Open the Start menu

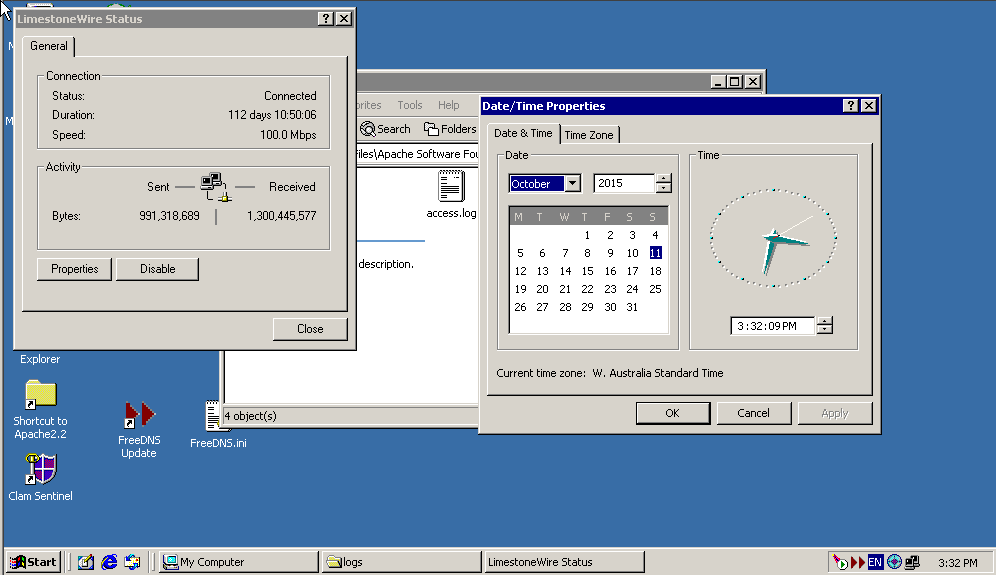pyautogui.click(x=33, y=562)
